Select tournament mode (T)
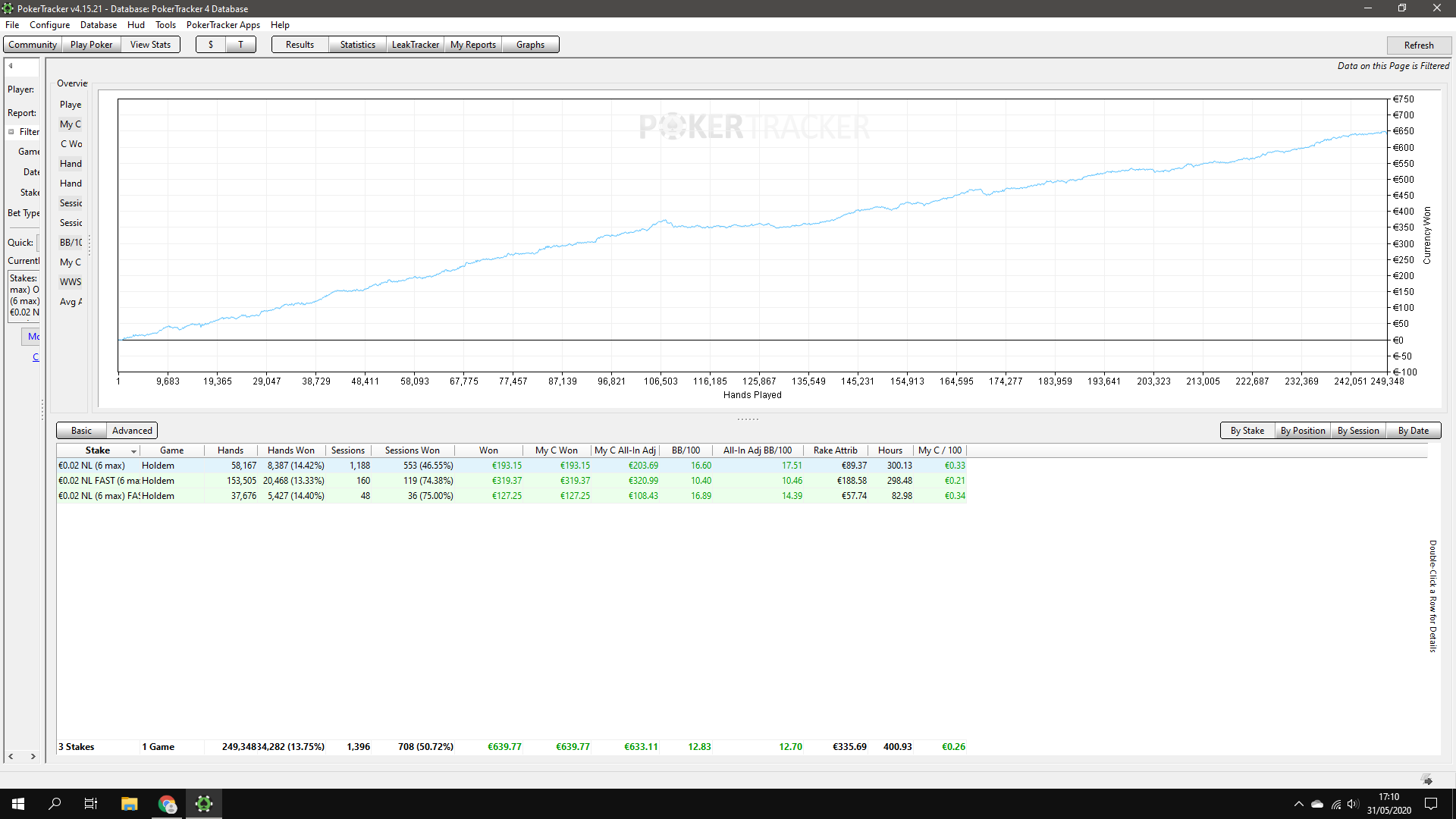The height and width of the screenshot is (819, 1456). pos(240,45)
